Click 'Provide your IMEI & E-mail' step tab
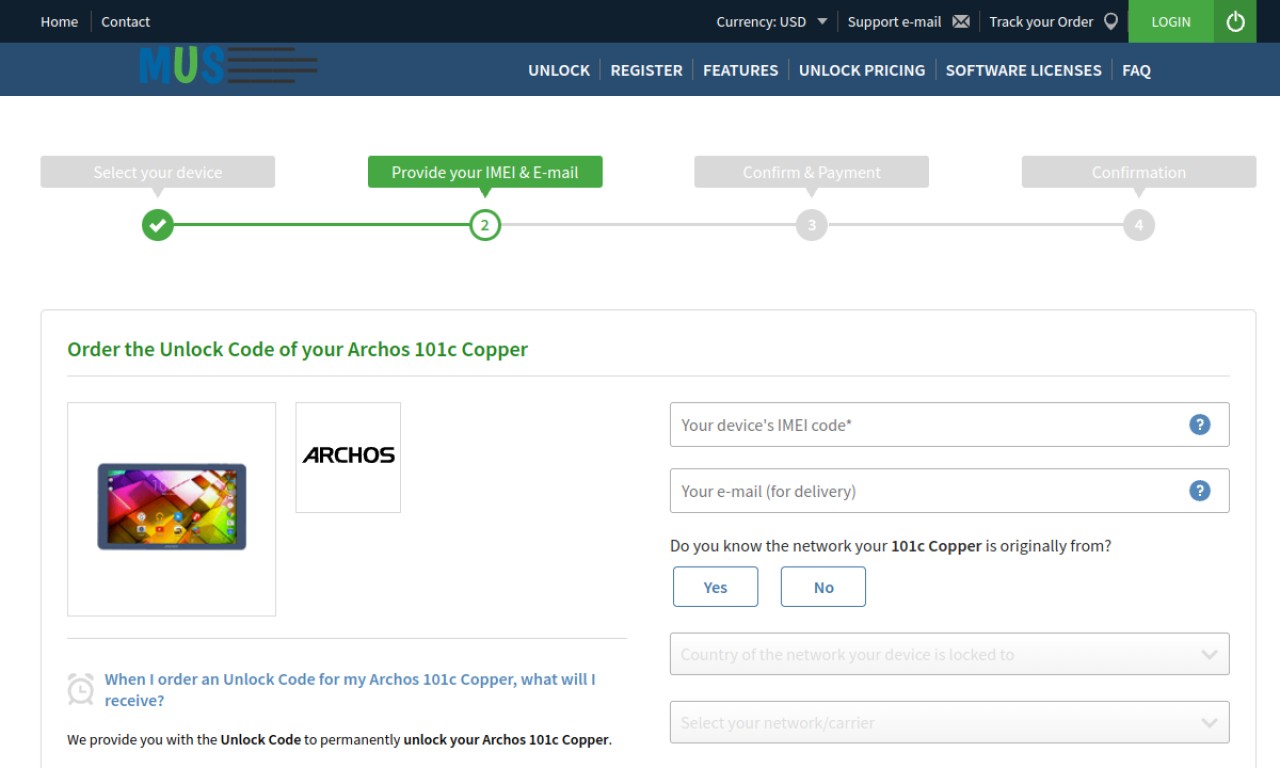The height and width of the screenshot is (768, 1280). point(485,172)
